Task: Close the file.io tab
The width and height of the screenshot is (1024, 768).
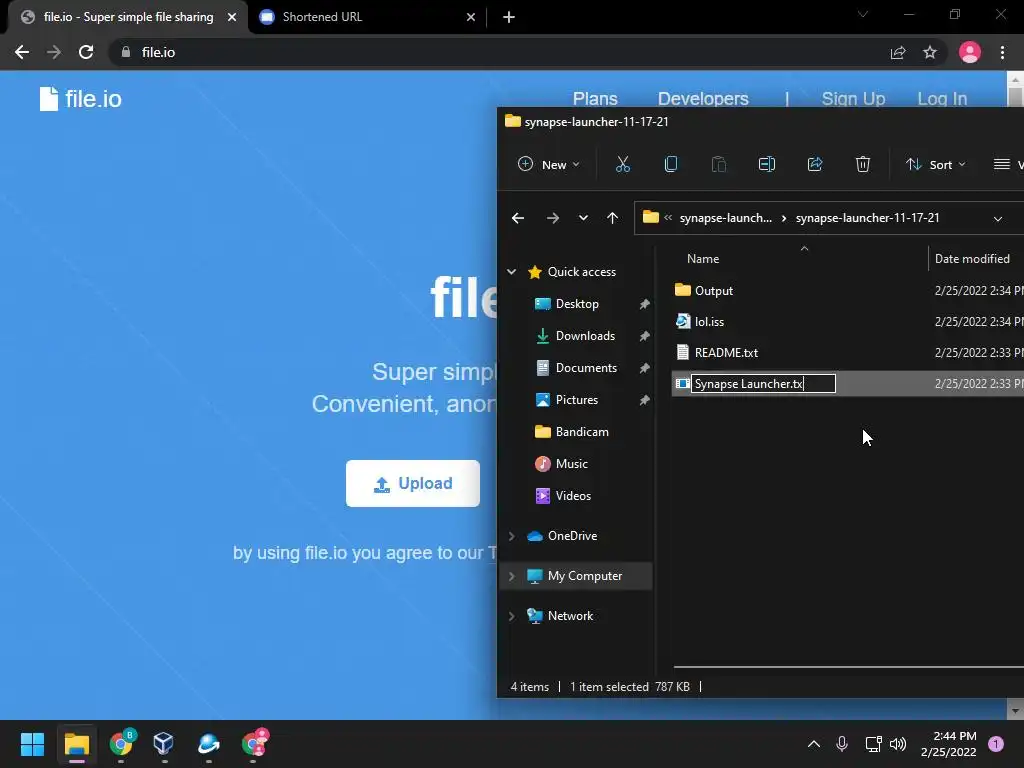Action: click(232, 17)
